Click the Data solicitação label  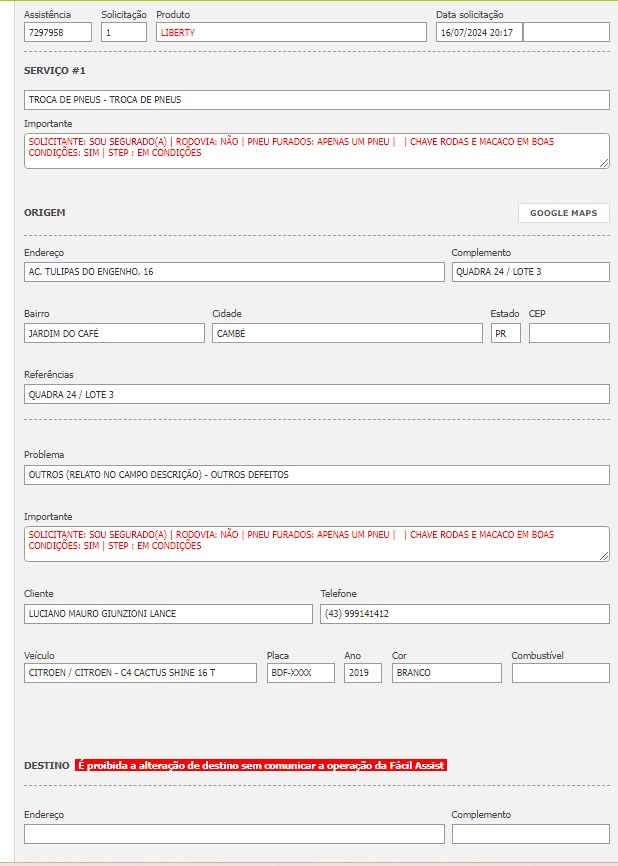pos(469,15)
